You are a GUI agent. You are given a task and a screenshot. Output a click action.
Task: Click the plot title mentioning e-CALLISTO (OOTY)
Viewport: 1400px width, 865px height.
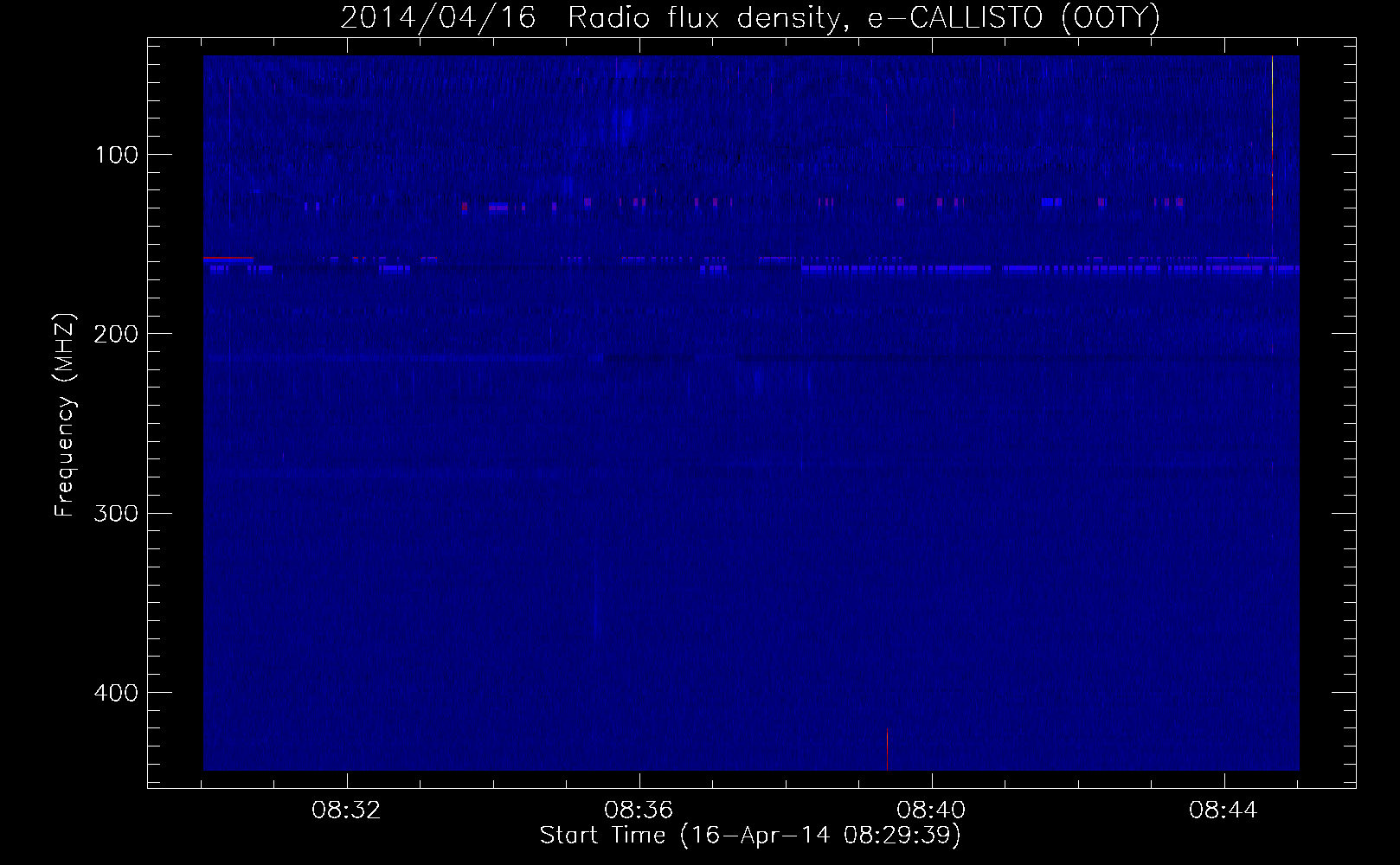(749, 17)
